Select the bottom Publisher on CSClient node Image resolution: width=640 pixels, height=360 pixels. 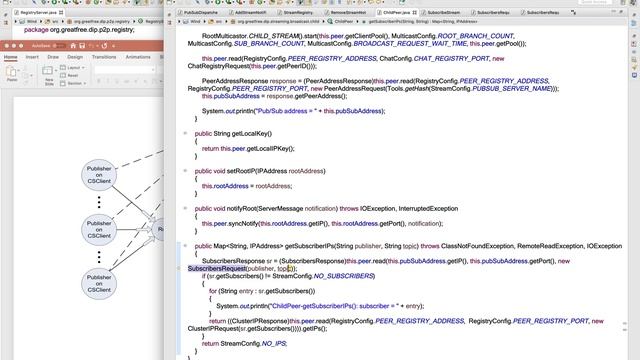click(x=99, y=284)
